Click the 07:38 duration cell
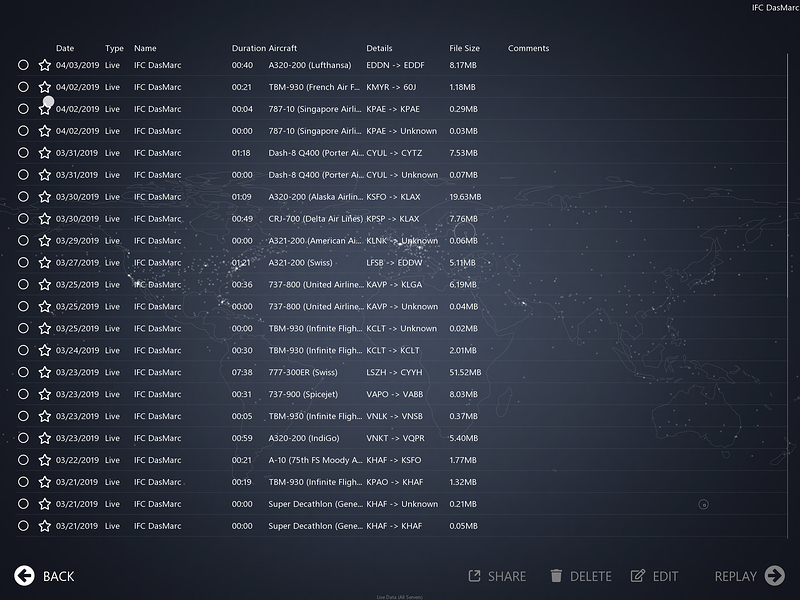The image size is (800, 600). [242, 372]
